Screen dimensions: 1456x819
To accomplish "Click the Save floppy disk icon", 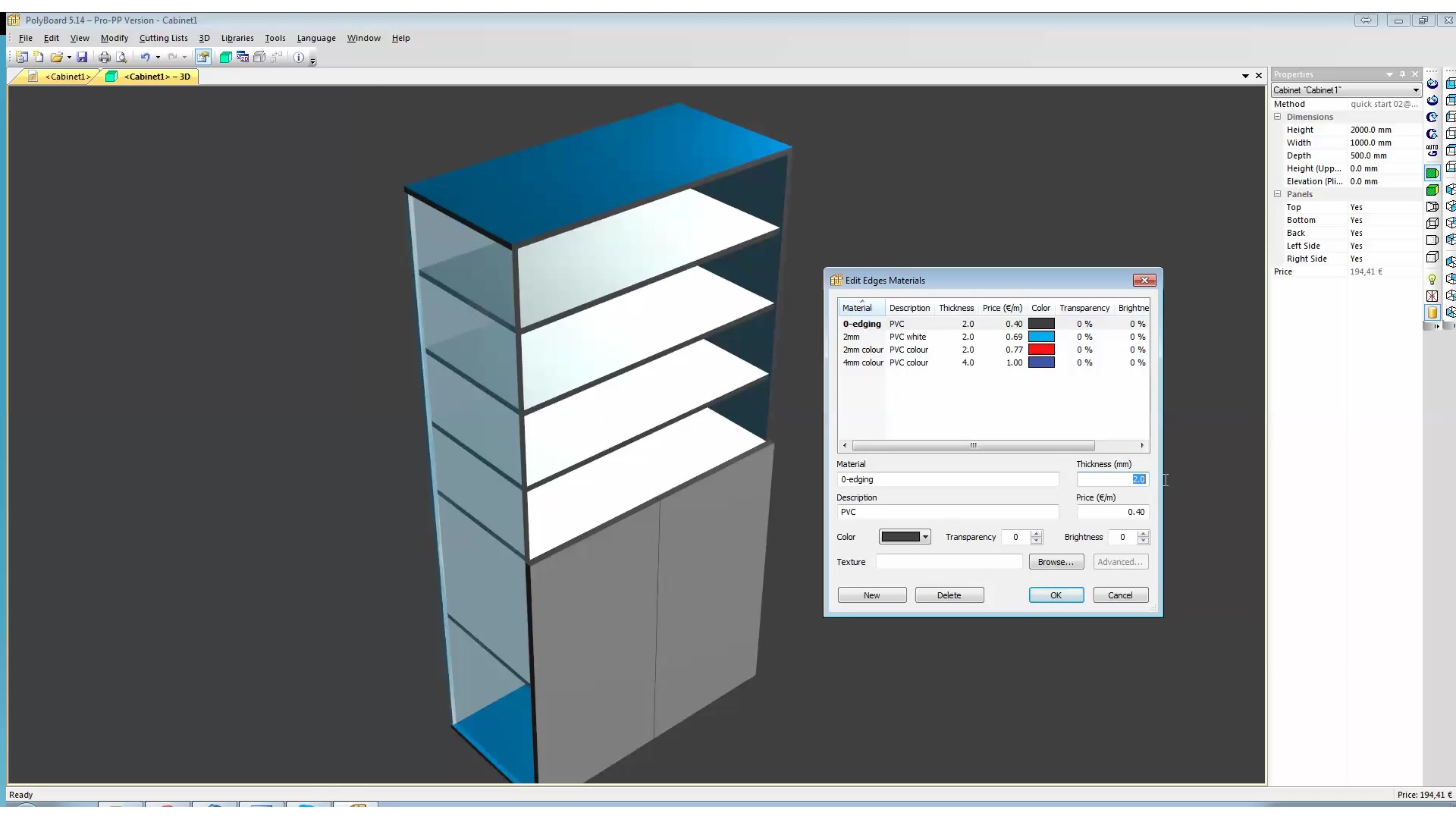I will [x=82, y=57].
